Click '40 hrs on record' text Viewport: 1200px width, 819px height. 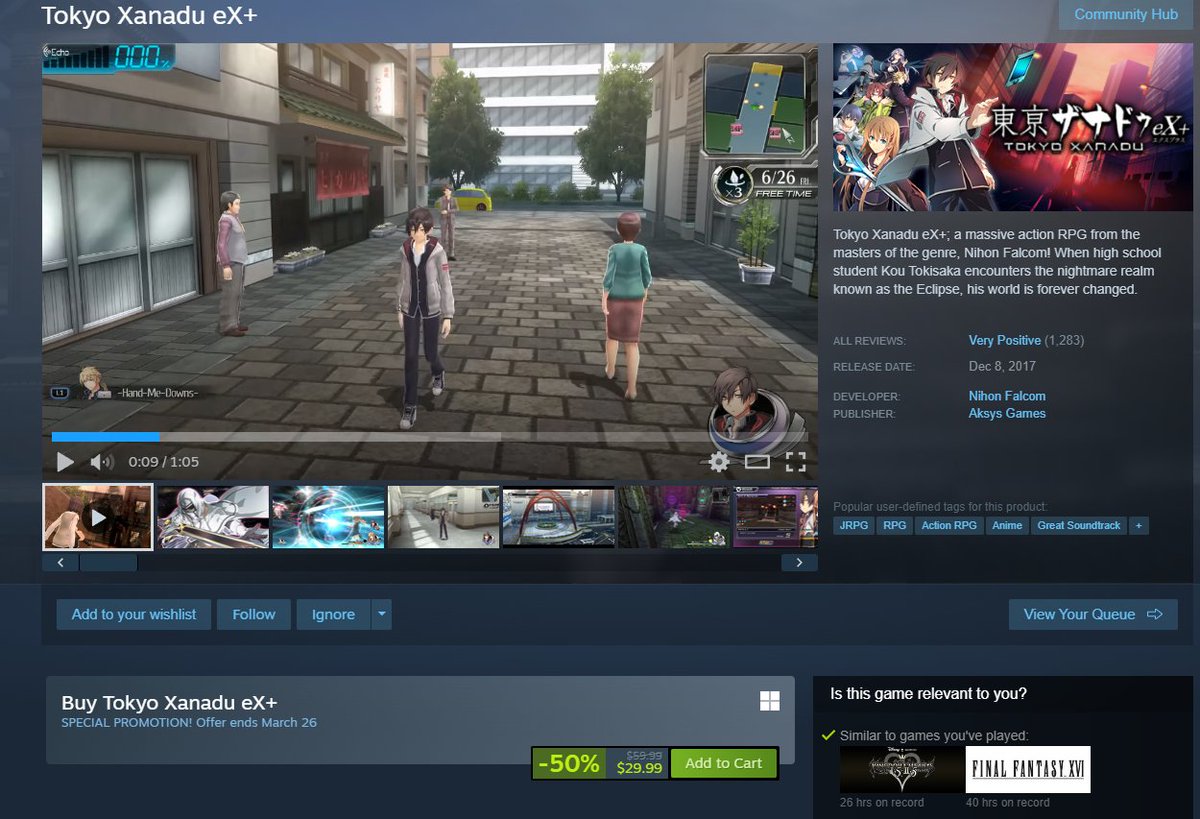(1008, 802)
